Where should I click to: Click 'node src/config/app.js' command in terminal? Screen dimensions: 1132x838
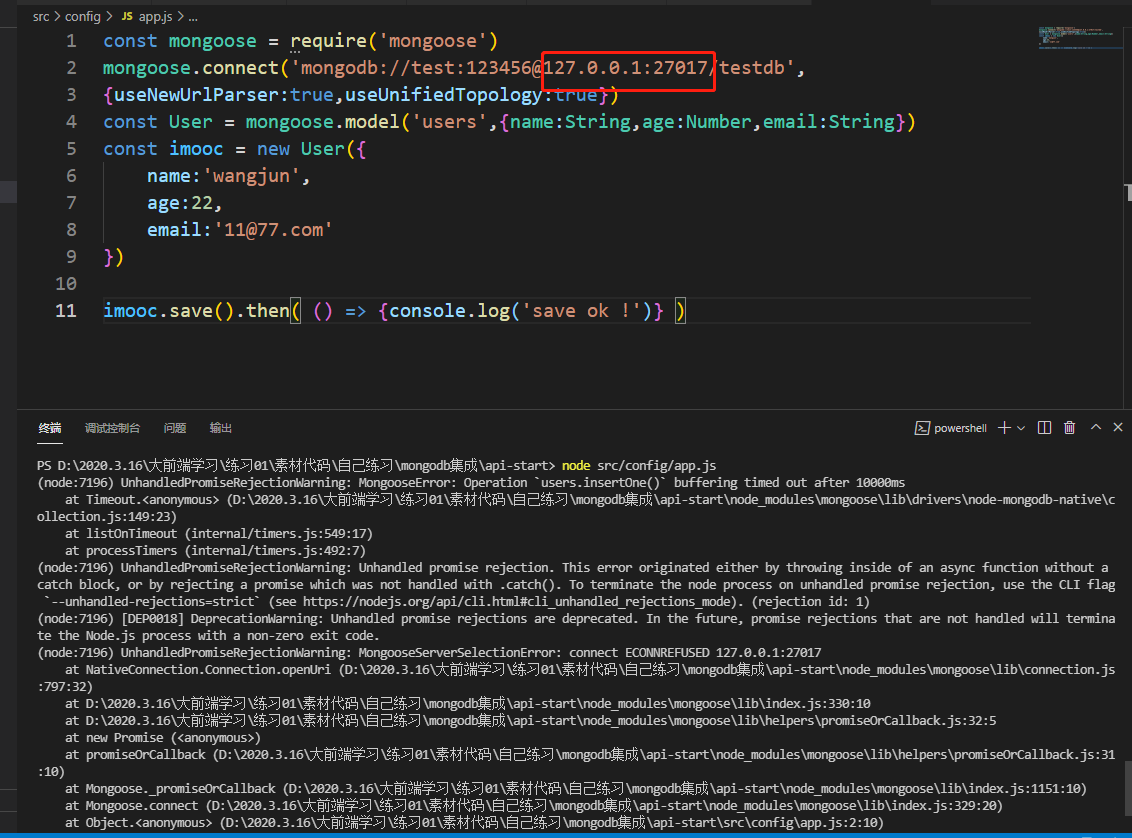point(639,466)
